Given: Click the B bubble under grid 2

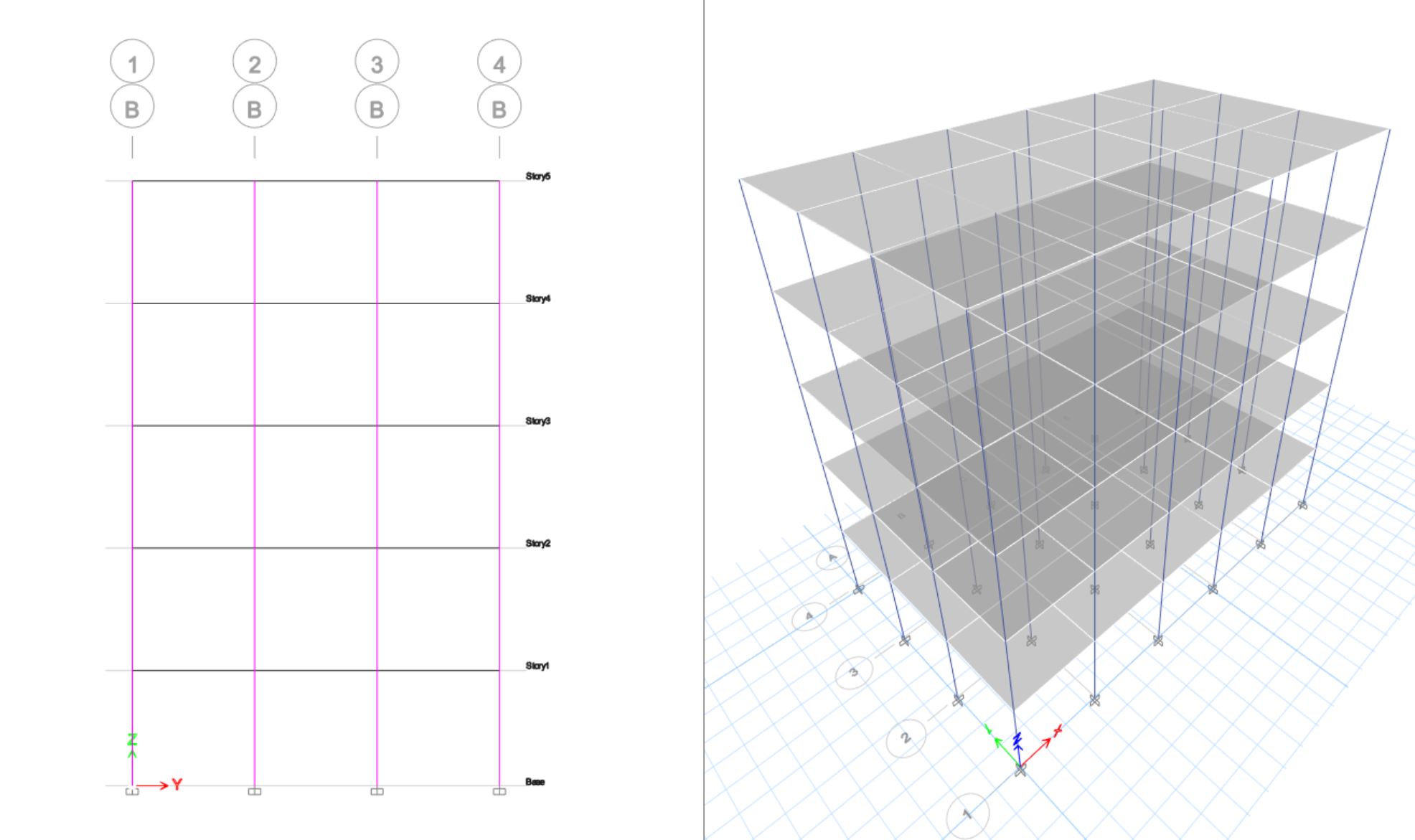Looking at the screenshot, I should tap(255, 107).
